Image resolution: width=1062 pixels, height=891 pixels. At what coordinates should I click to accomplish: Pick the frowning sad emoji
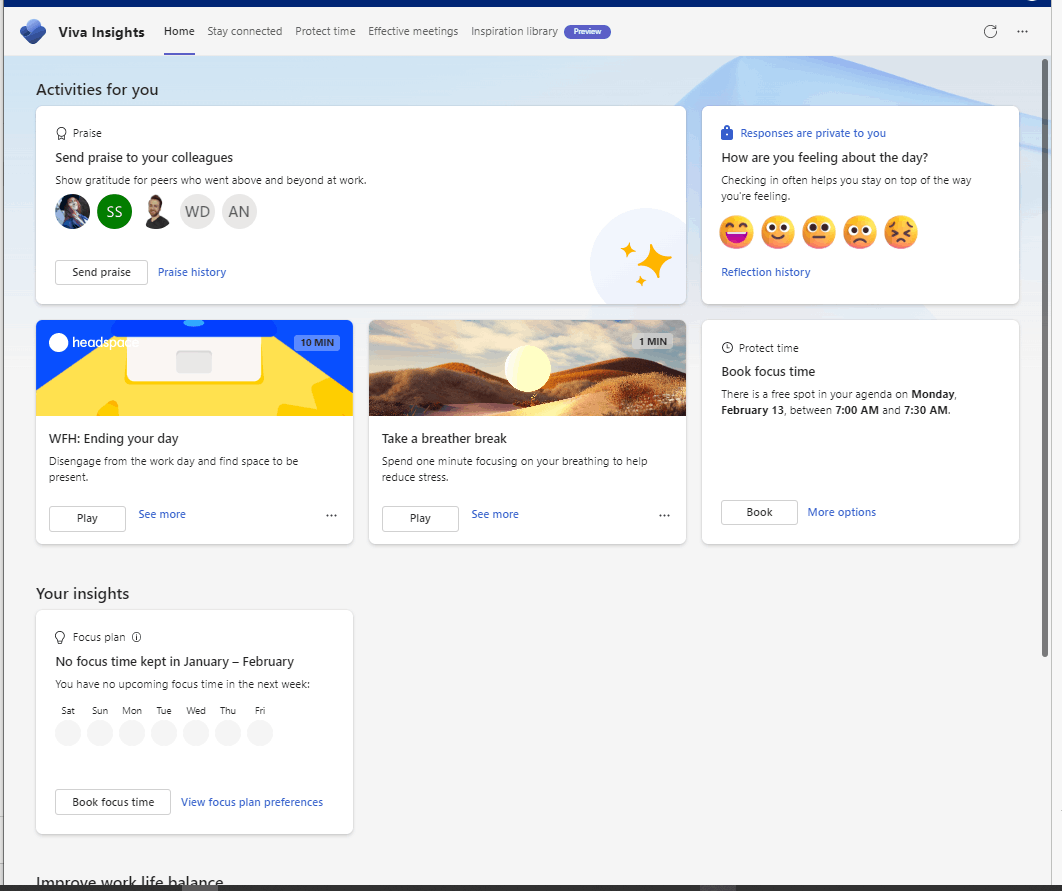point(859,232)
